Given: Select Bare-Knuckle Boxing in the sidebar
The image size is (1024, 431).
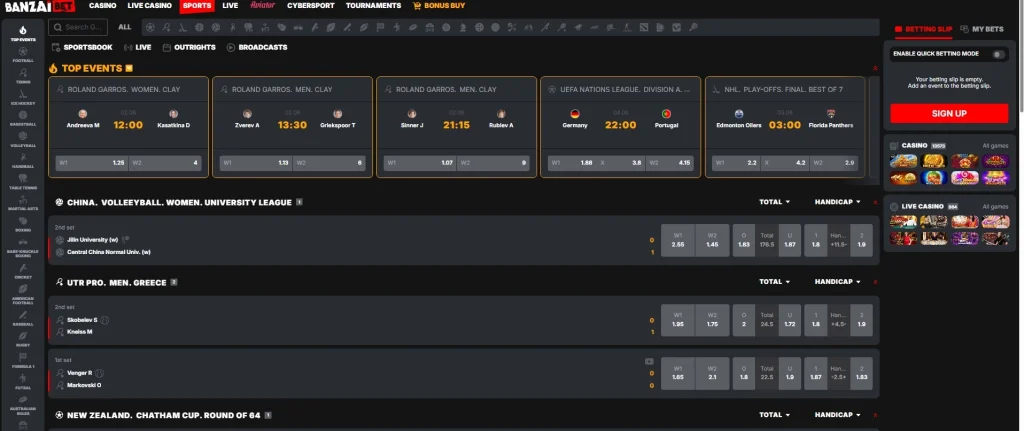Looking at the screenshot, I should pos(23,247).
